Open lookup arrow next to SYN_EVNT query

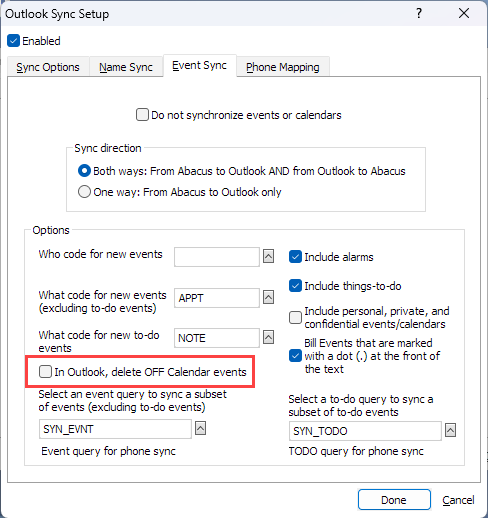[x=200, y=428]
